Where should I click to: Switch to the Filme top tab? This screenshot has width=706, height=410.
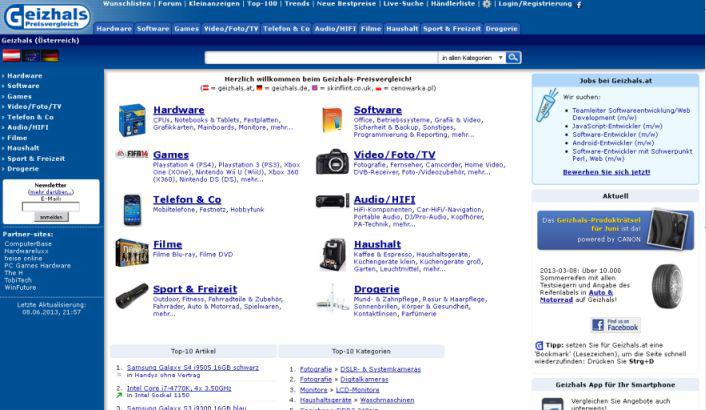[x=371, y=28]
